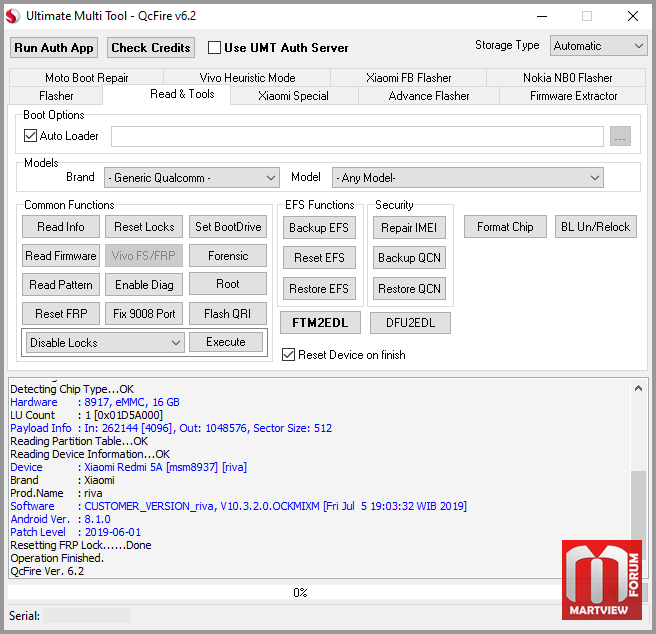Click the Format Chip button

tap(505, 227)
